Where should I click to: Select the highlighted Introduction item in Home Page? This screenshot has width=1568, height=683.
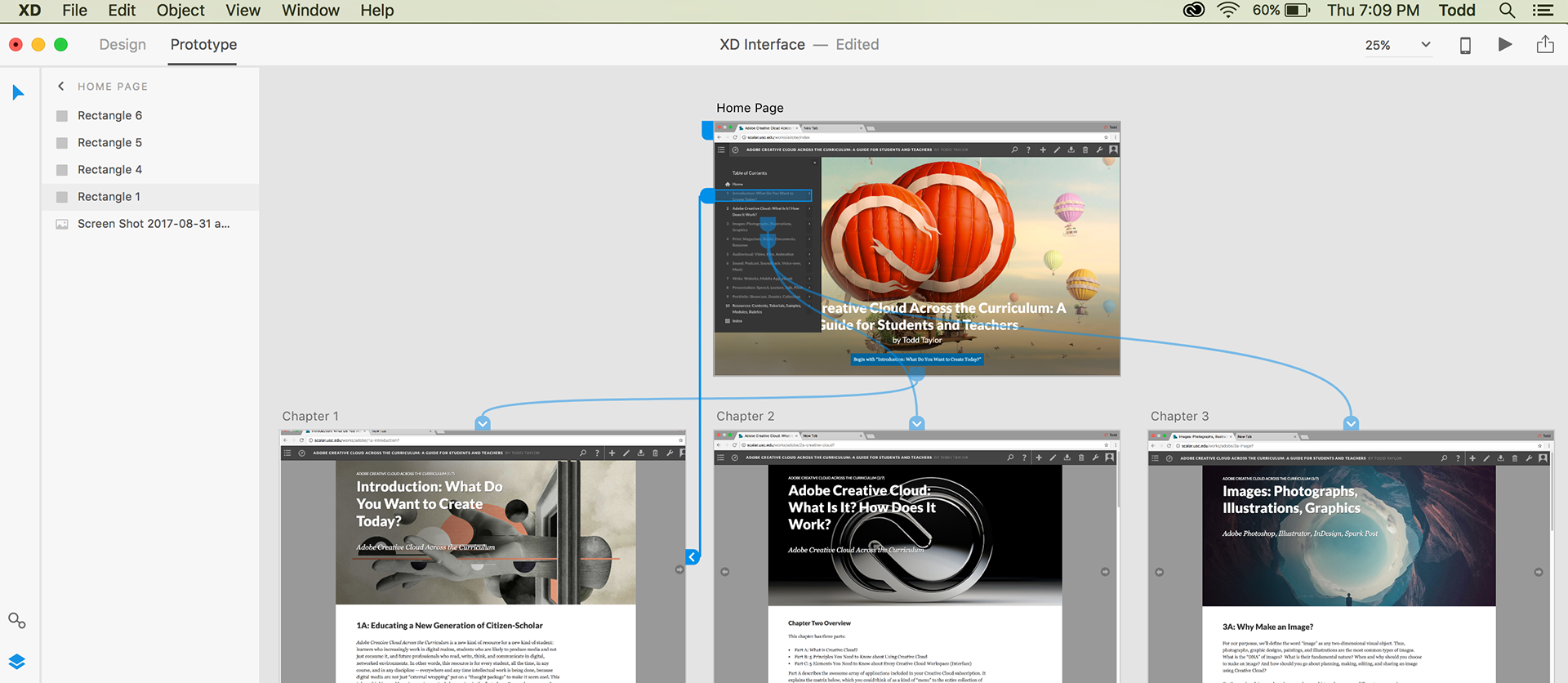click(x=763, y=196)
